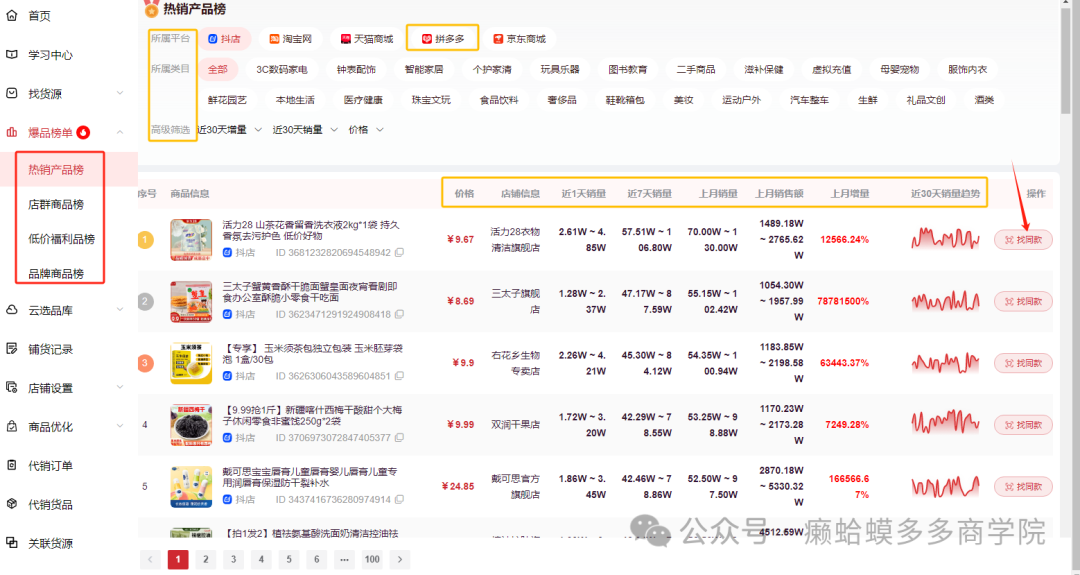Copy ID 3706973072847405377 with copy icon

pos(399,438)
